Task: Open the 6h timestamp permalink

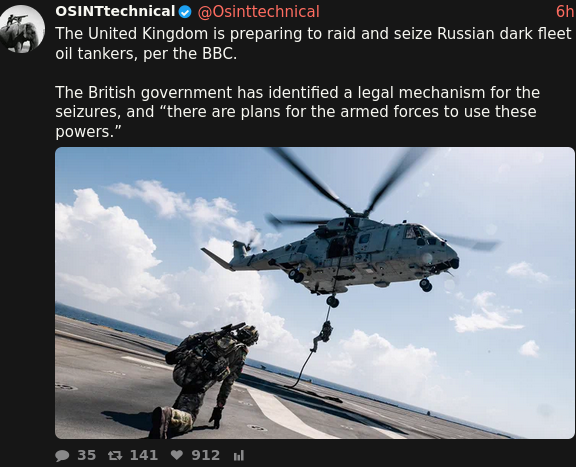Action: pyautogui.click(x=565, y=12)
